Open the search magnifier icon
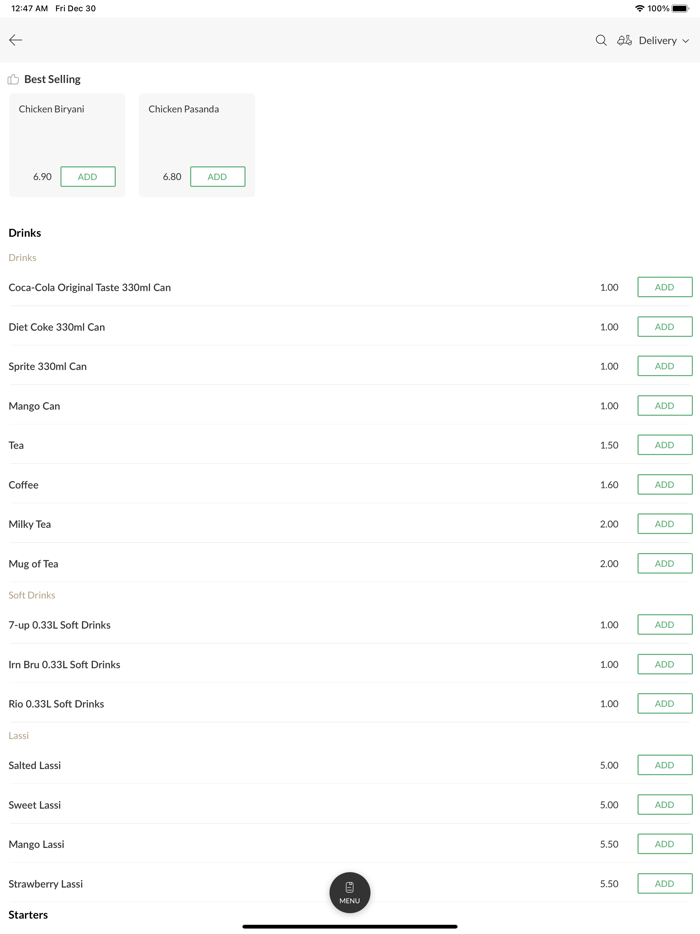The width and height of the screenshot is (700, 934). click(x=601, y=40)
